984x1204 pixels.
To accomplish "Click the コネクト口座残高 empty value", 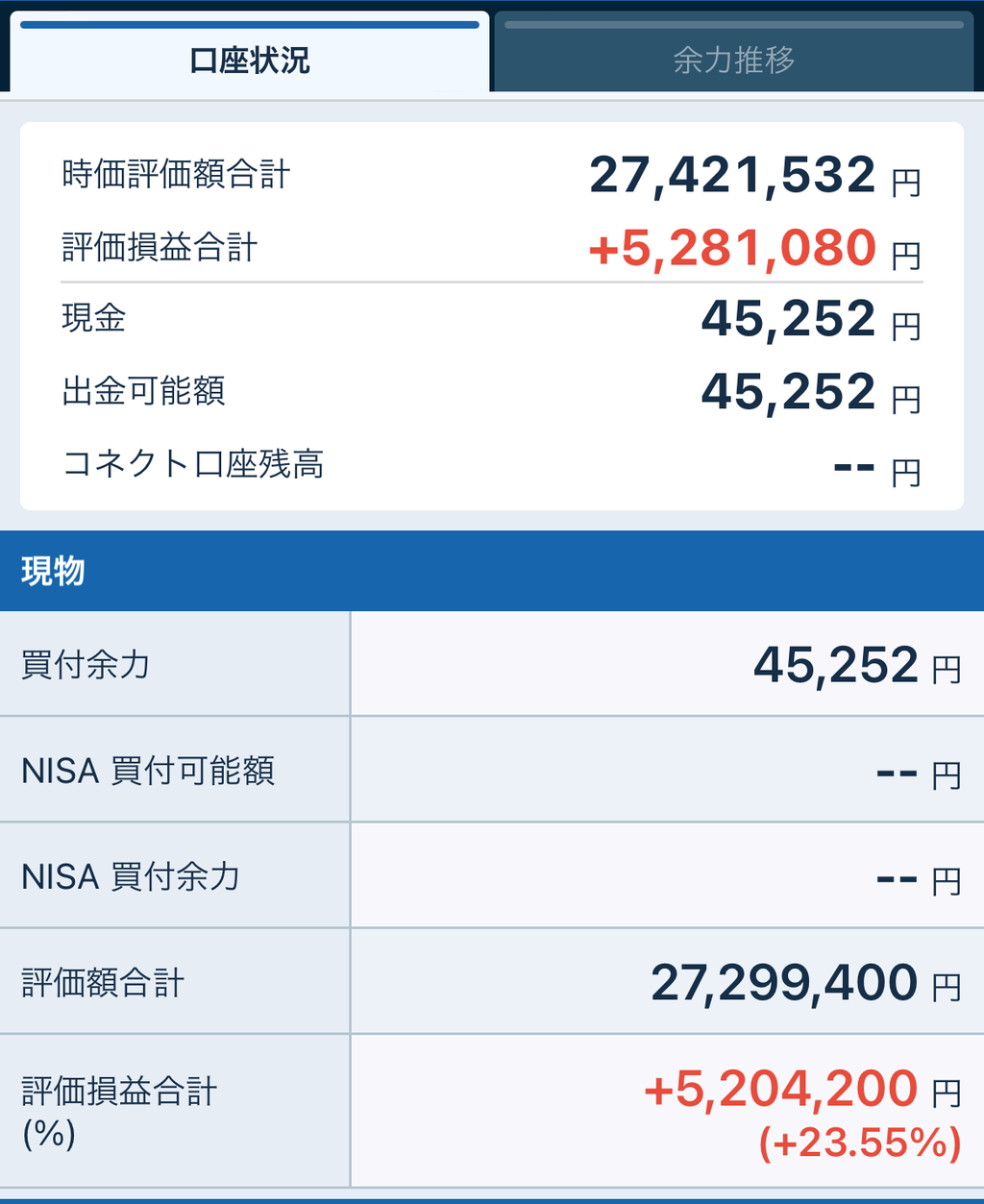I will (x=853, y=468).
